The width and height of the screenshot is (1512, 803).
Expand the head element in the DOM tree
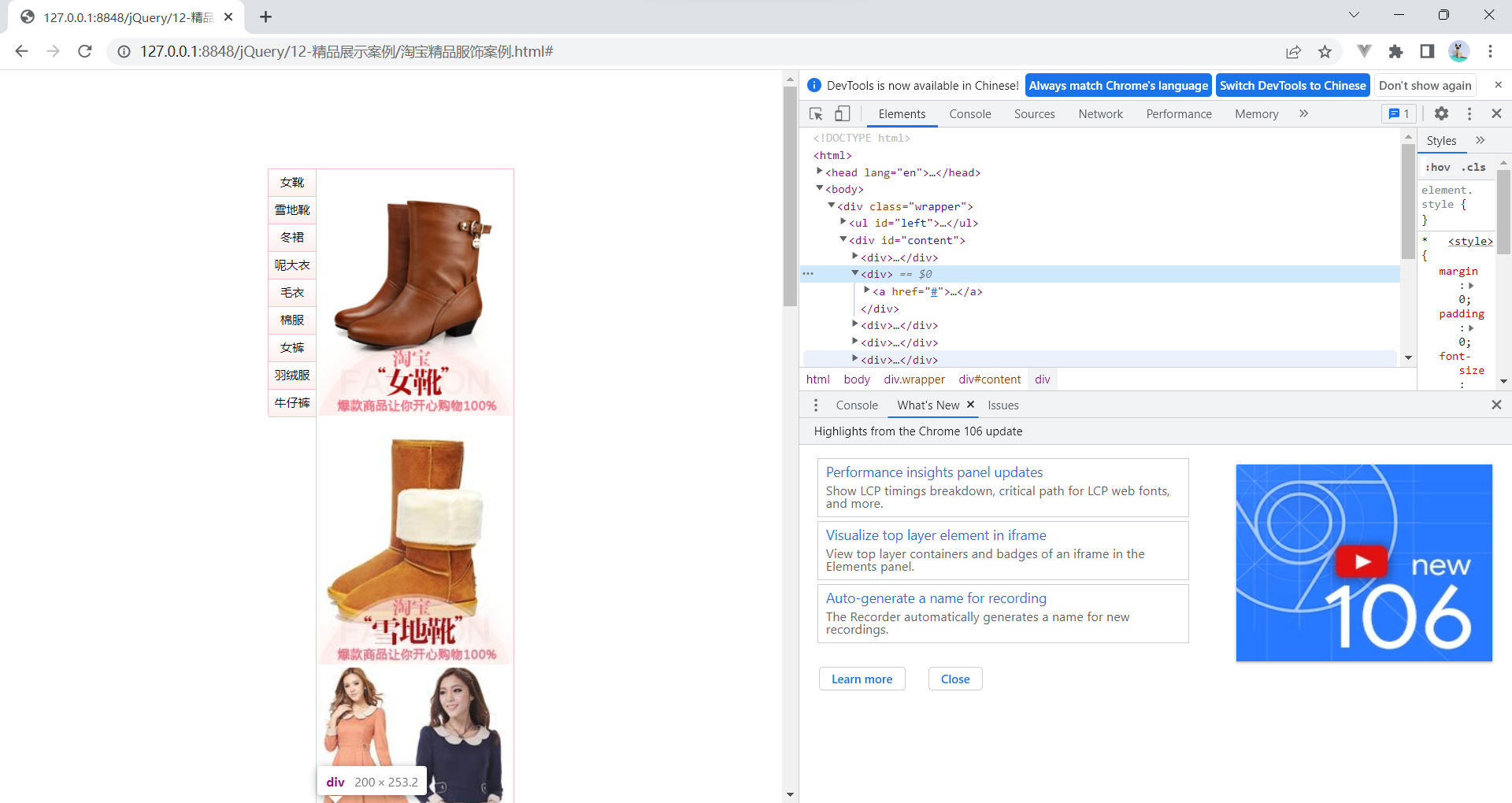click(821, 172)
